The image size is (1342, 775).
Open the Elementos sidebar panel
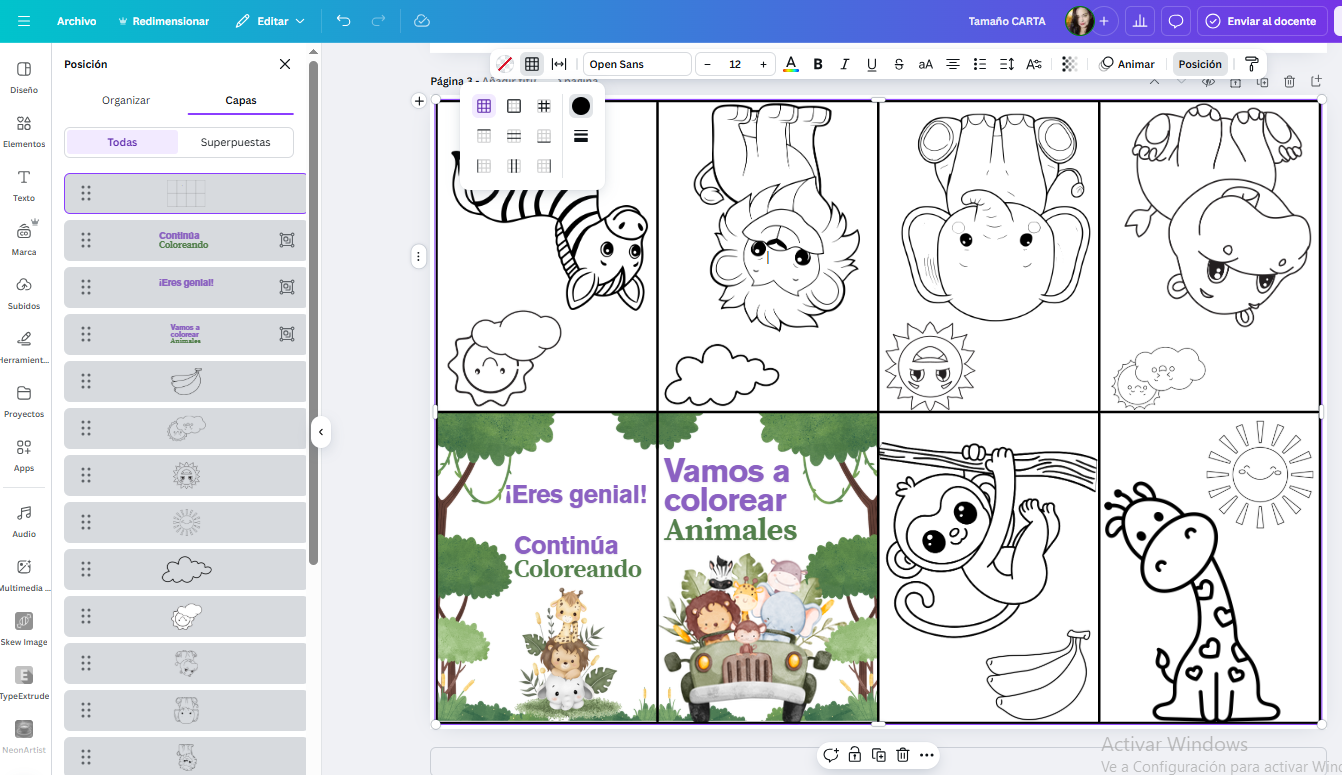coord(24,131)
